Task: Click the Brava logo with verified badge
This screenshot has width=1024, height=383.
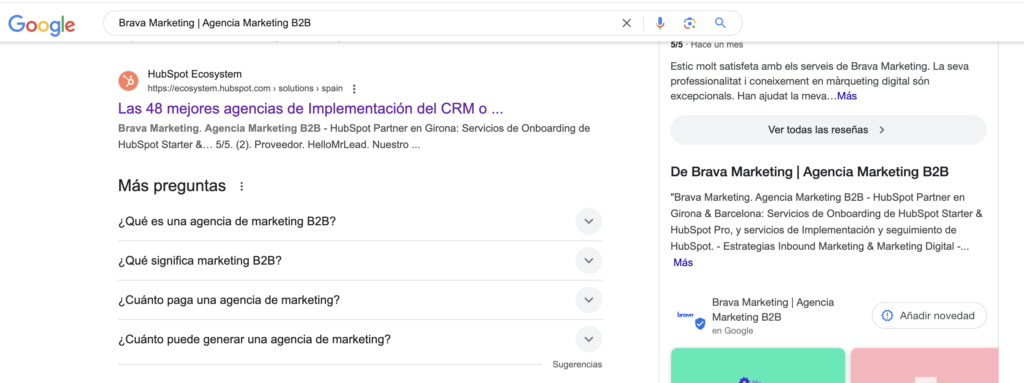Action: pos(691,318)
